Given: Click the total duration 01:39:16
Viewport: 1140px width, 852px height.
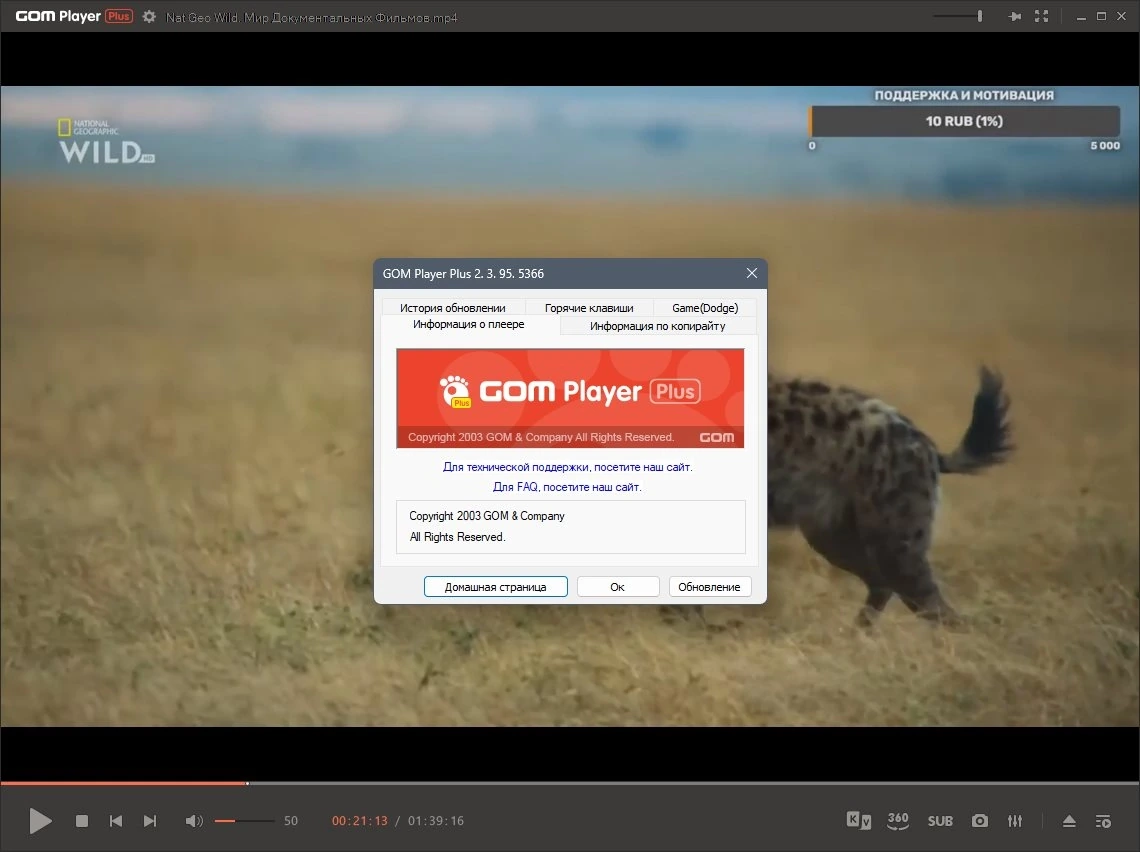Looking at the screenshot, I should point(435,821).
